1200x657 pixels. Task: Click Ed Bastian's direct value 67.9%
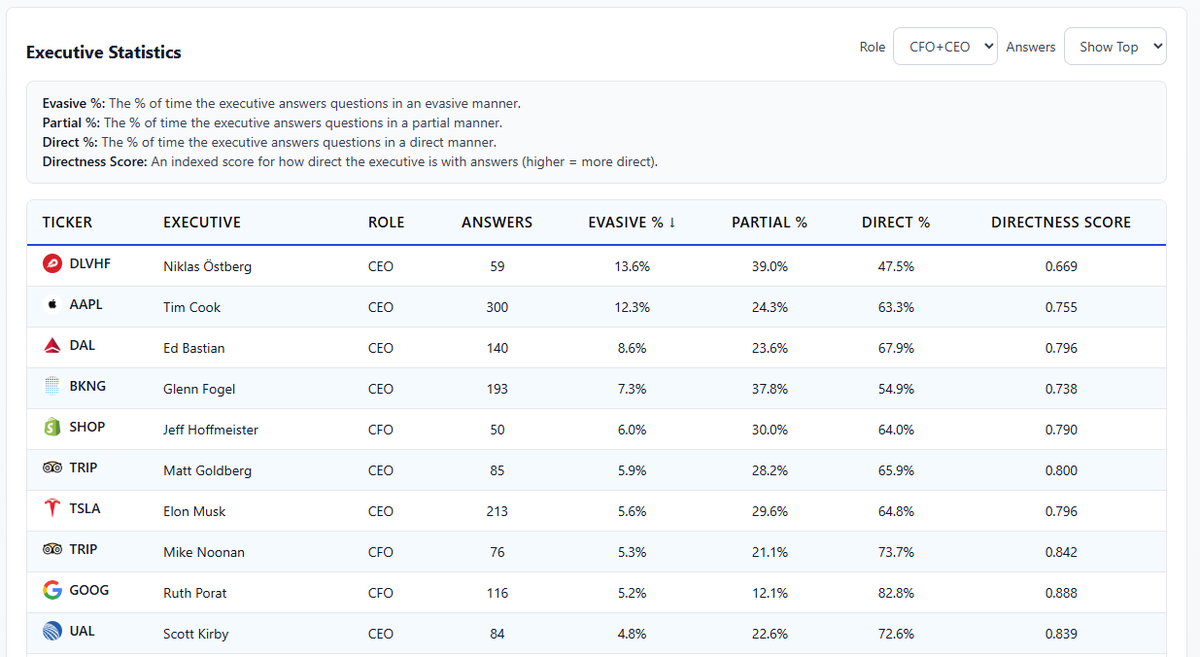896,348
